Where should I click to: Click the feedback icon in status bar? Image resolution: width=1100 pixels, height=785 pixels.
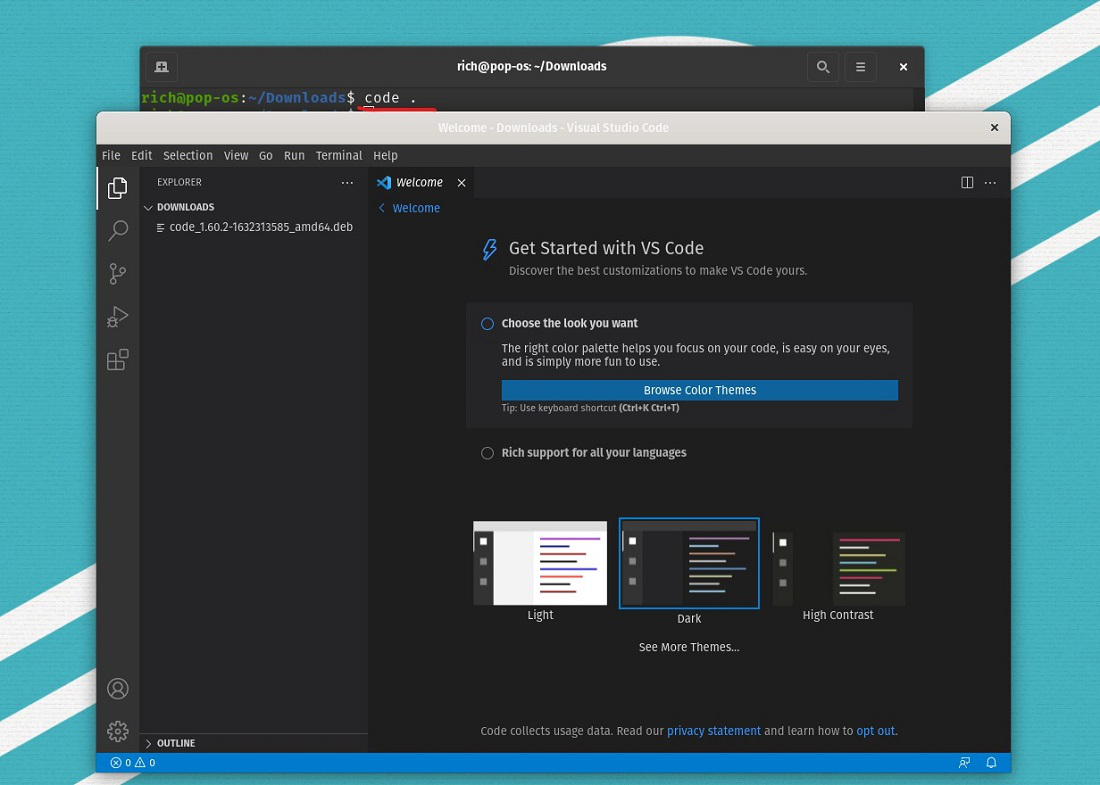pos(965,763)
